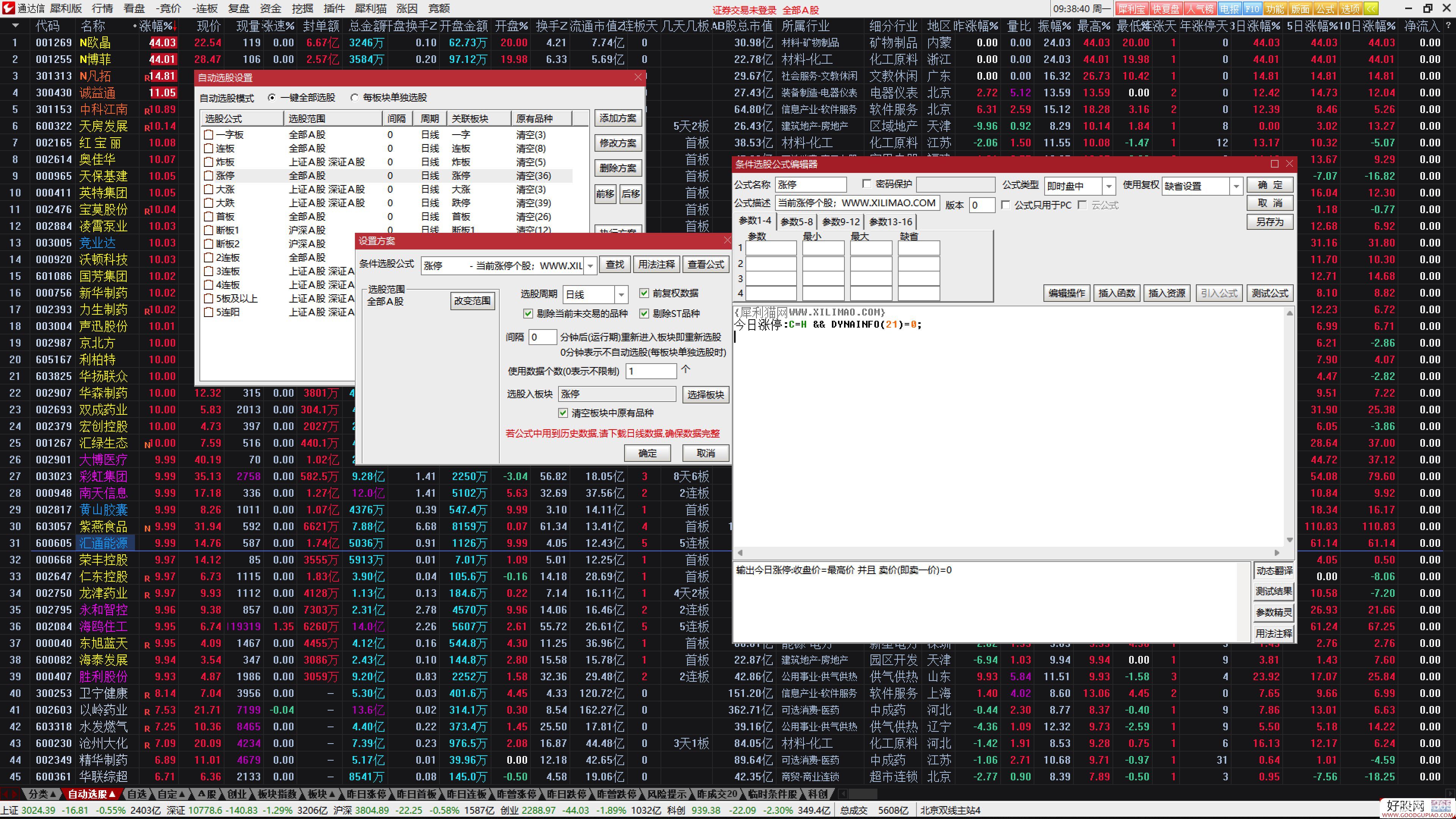Click 删除方案 button
The width and height of the screenshot is (1456, 819).
point(618,168)
